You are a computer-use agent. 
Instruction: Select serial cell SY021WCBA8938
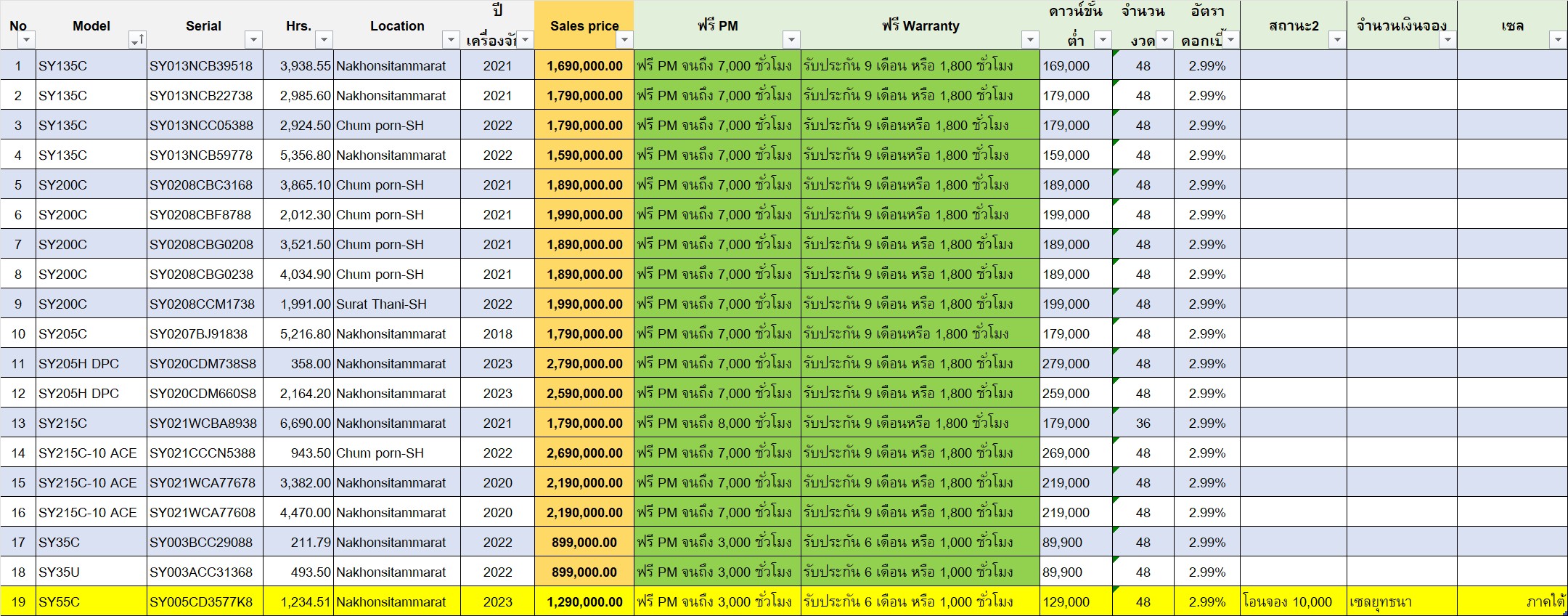coord(205,423)
